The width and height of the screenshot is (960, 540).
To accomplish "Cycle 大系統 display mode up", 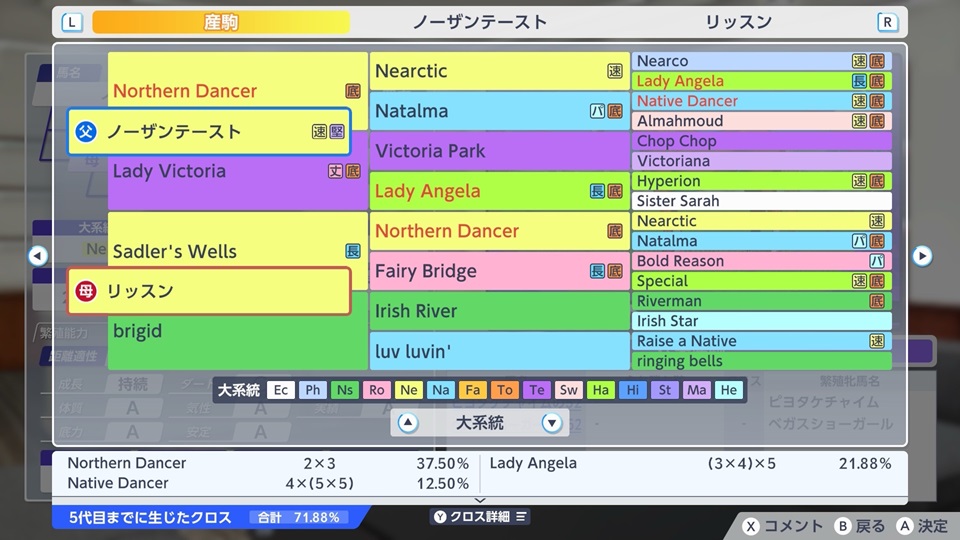I will tap(408, 422).
